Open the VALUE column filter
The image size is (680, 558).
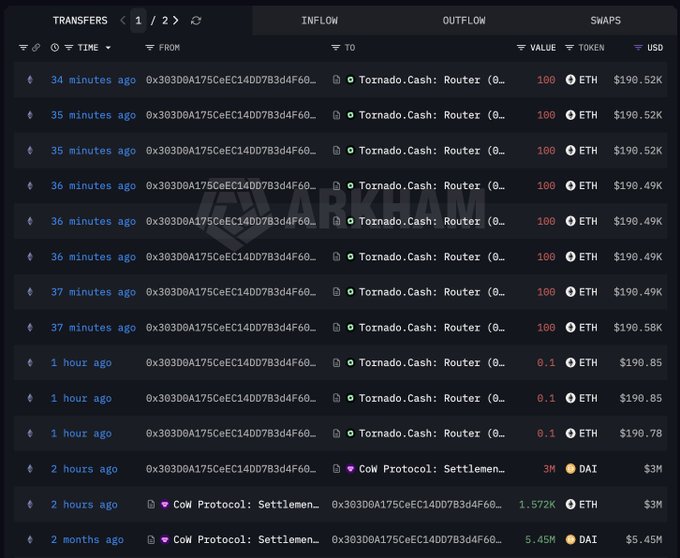click(521, 47)
